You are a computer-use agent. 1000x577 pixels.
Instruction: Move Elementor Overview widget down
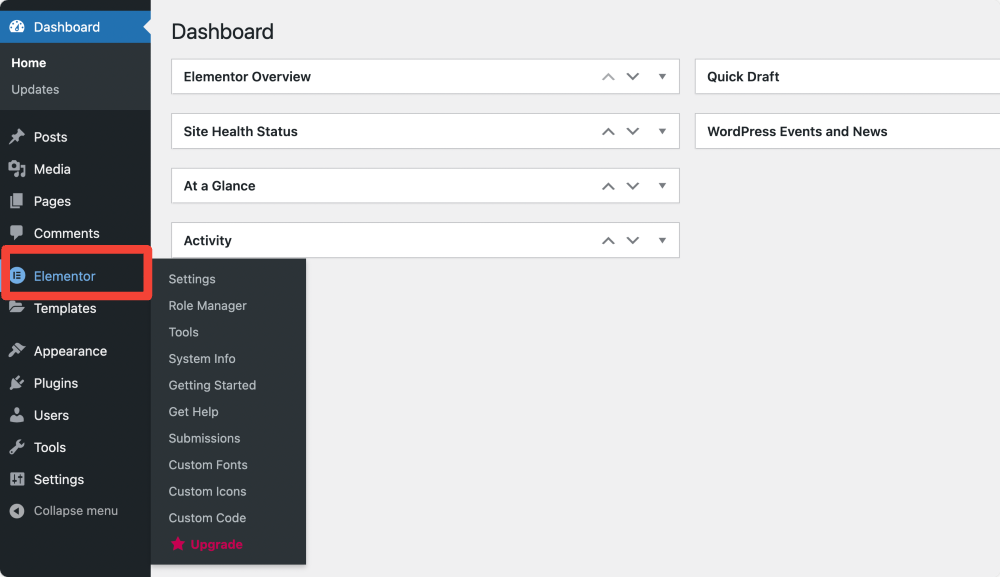pyautogui.click(x=633, y=77)
